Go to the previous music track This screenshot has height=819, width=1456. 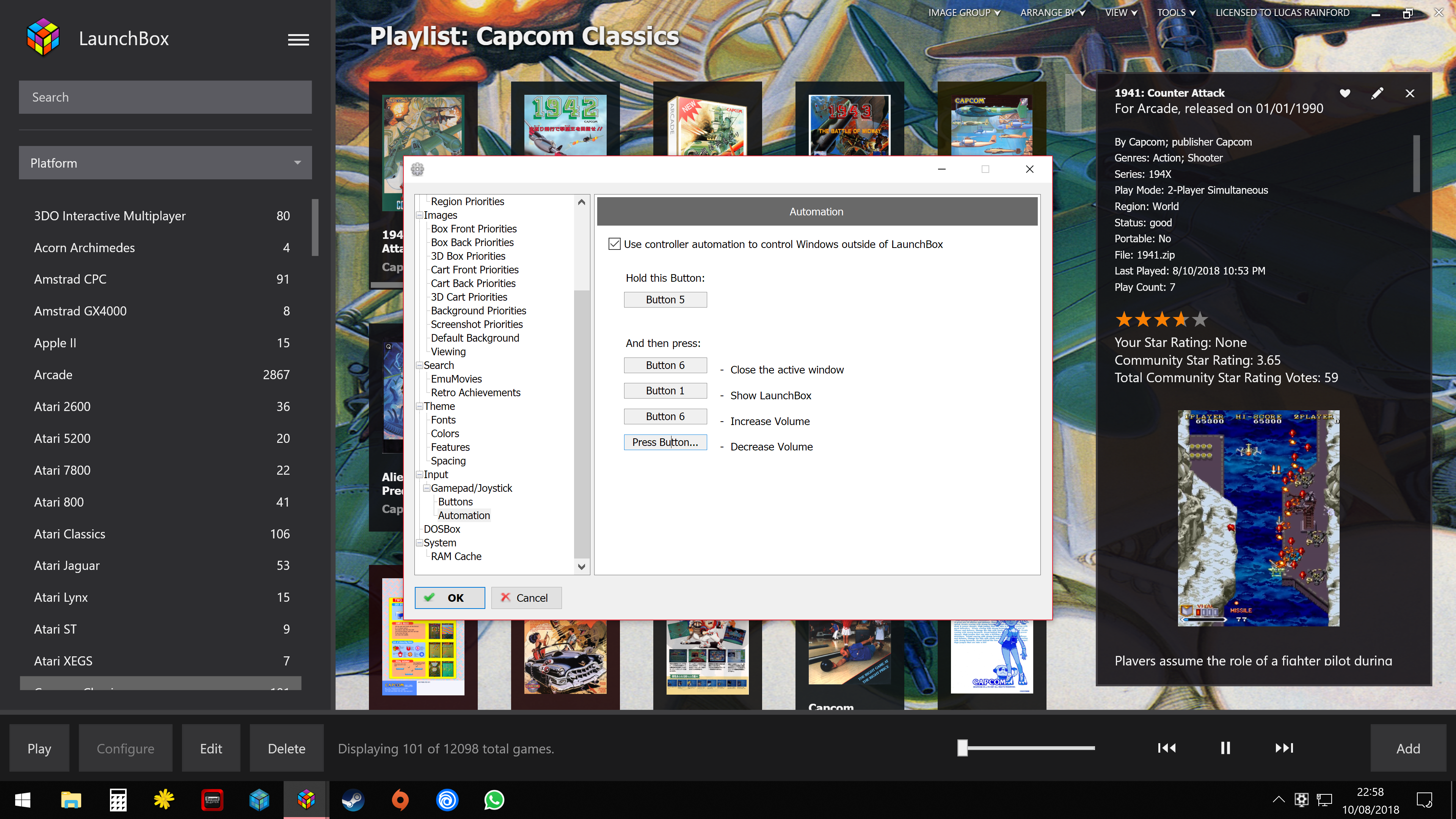click(x=1166, y=748)
